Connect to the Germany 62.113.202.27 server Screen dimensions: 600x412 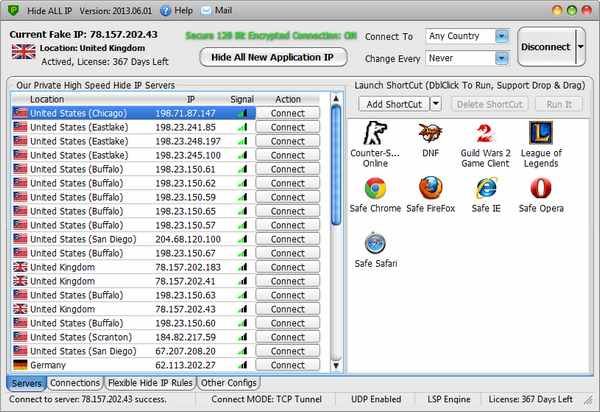[x=287, y=365]
